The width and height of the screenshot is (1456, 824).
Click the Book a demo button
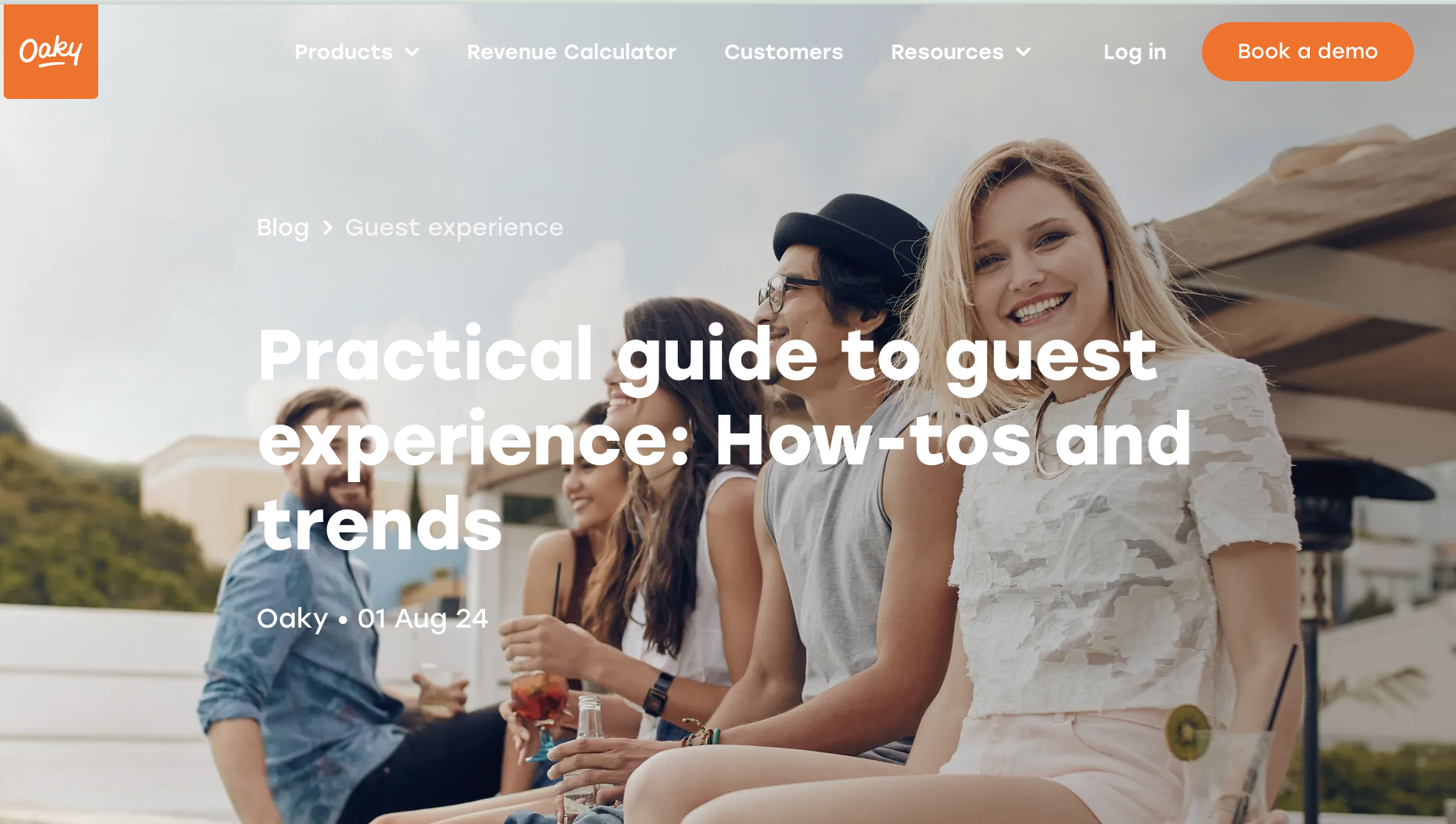point(1308,52)
